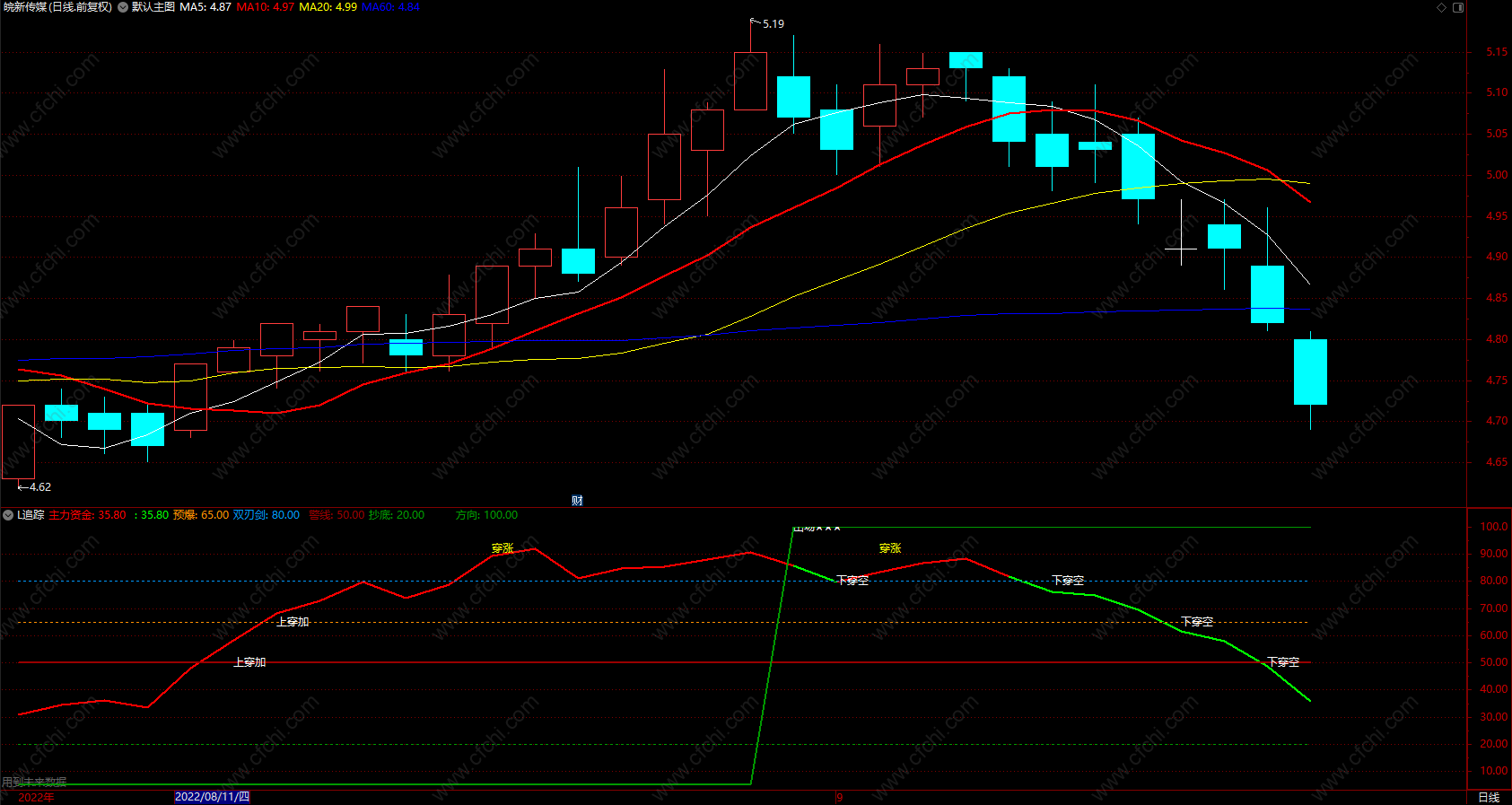Click the 预爆: 65.00 value
This screenshot has width=1512, height=805.
pos(201,515)
